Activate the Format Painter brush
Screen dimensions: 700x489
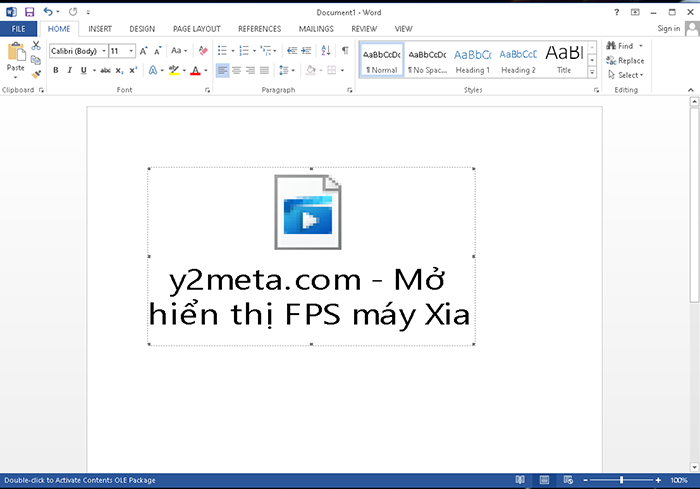(36, 74)
